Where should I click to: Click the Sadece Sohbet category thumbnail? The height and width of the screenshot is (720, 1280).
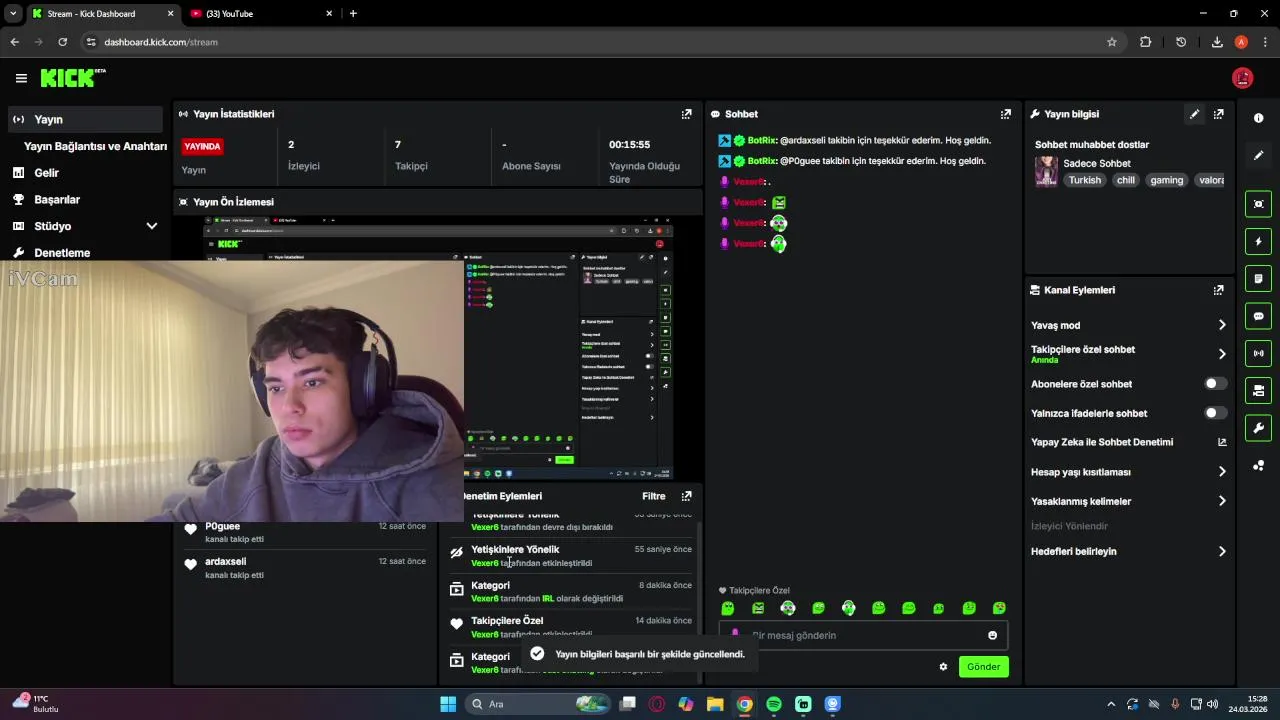coord(1046,171)
